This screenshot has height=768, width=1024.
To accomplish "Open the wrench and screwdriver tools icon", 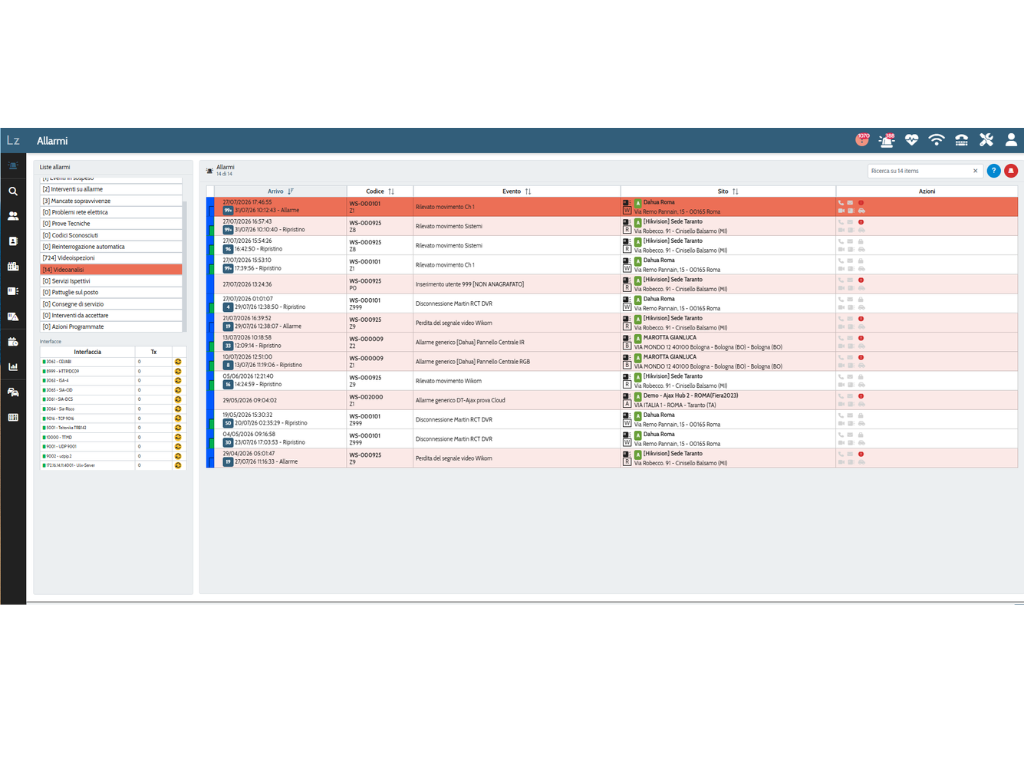I will [x=986, y=140].
